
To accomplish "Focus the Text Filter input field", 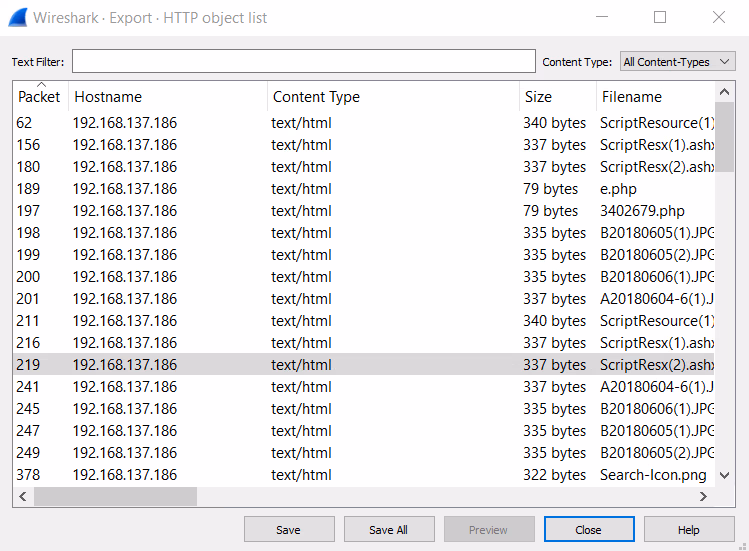I will click(x=304, y=61).
